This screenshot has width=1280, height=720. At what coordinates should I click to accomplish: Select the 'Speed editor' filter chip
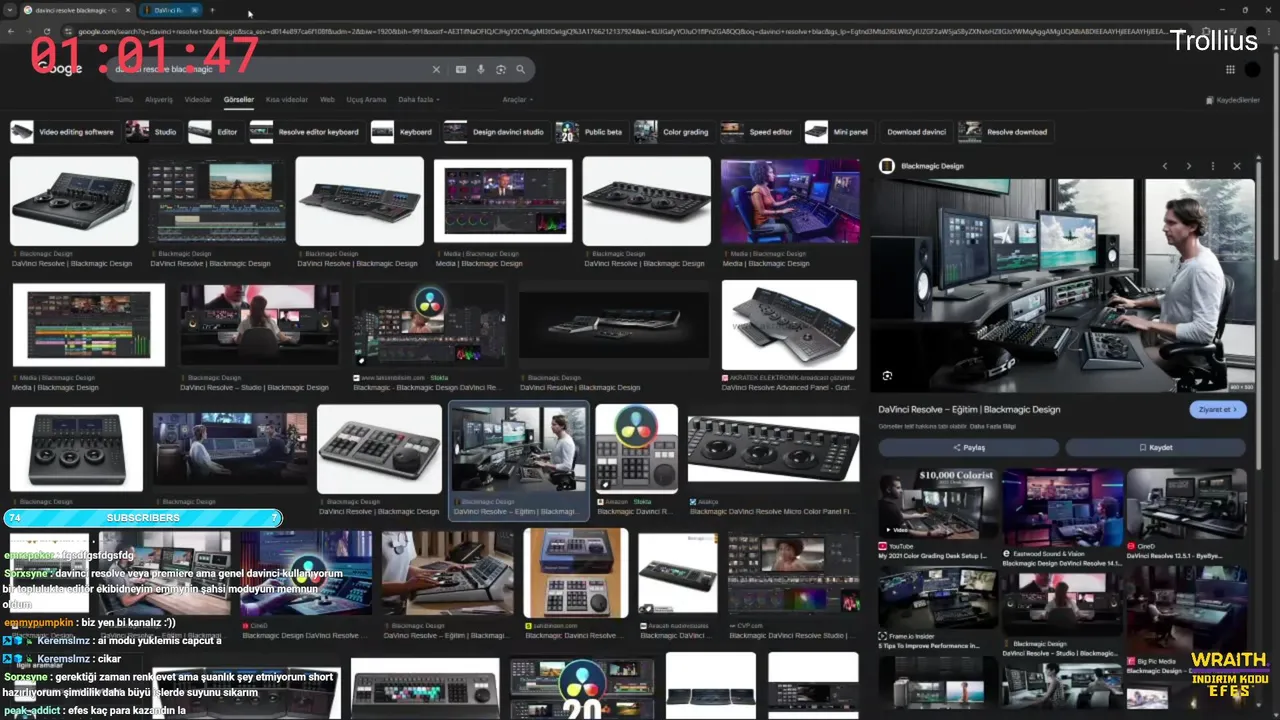click(x=758, y=132)
